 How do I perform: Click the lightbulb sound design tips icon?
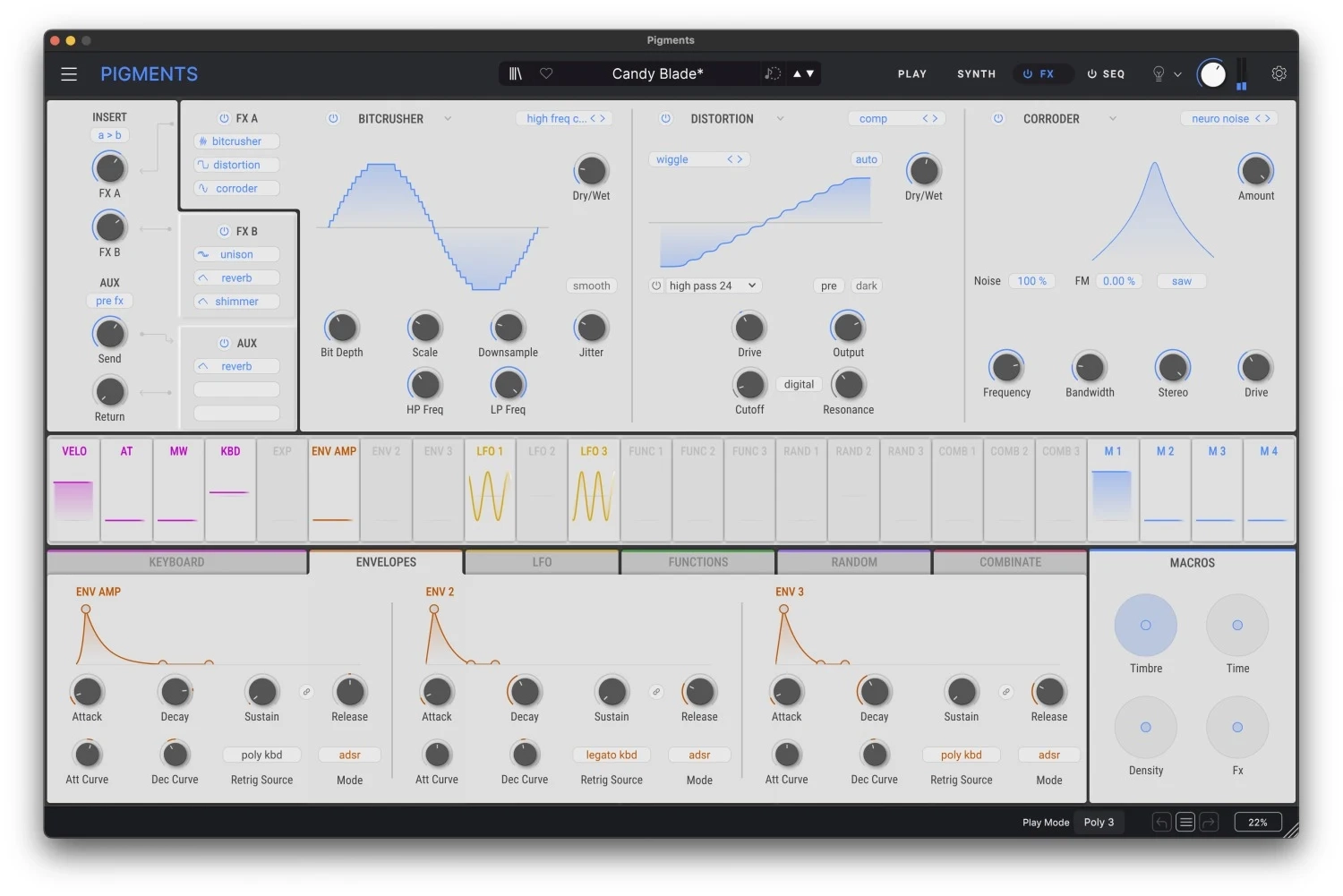click(x=1159, y=74)
